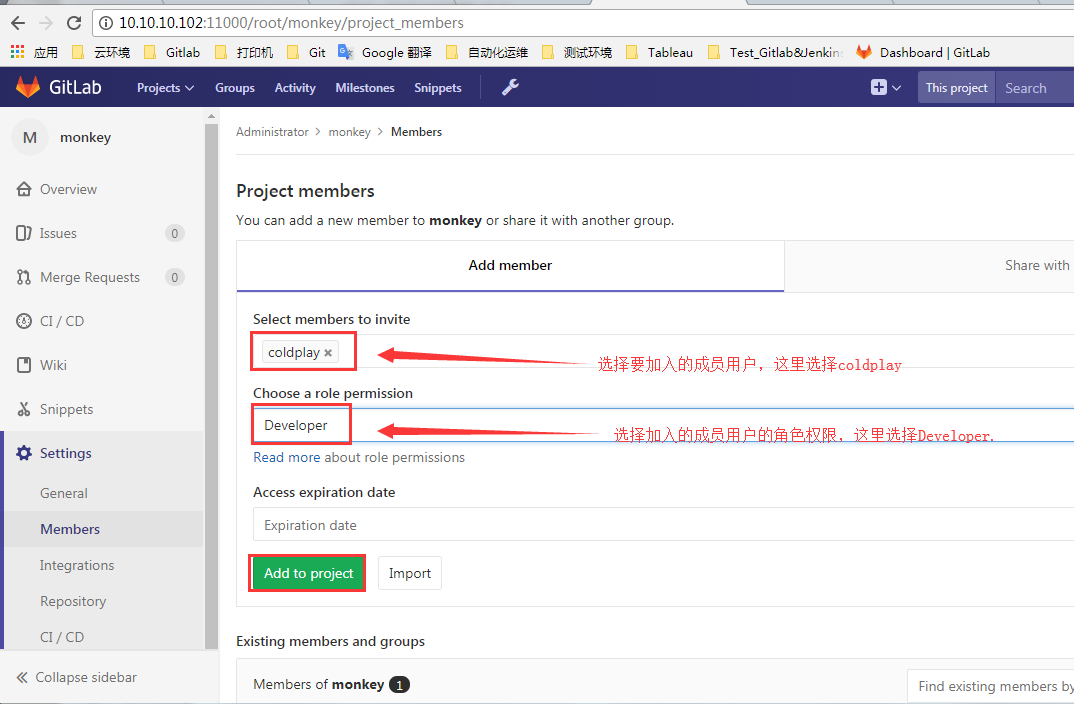Click the Merge Requests count badge
Viewport: 1074px width, 704px height.
click(x=175, y=277)
